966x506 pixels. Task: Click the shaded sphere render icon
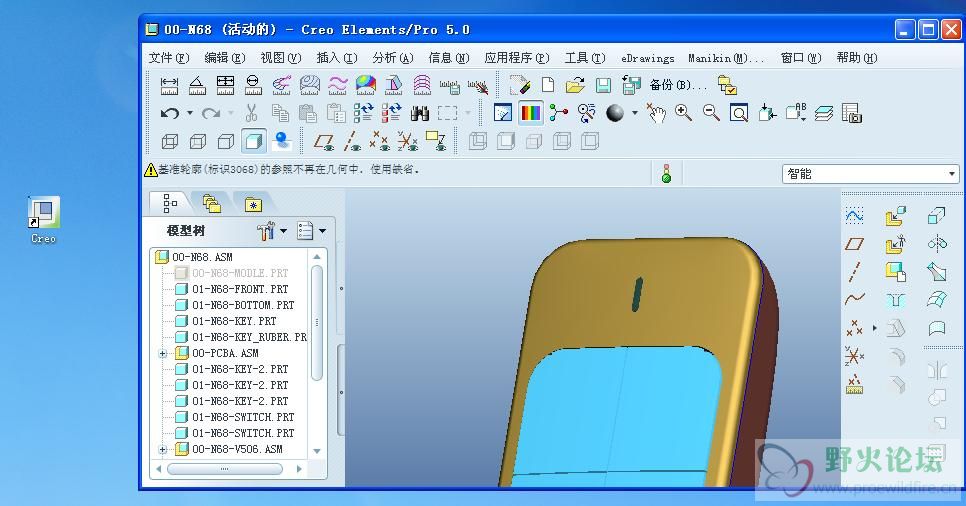click(x=615, y=113)
